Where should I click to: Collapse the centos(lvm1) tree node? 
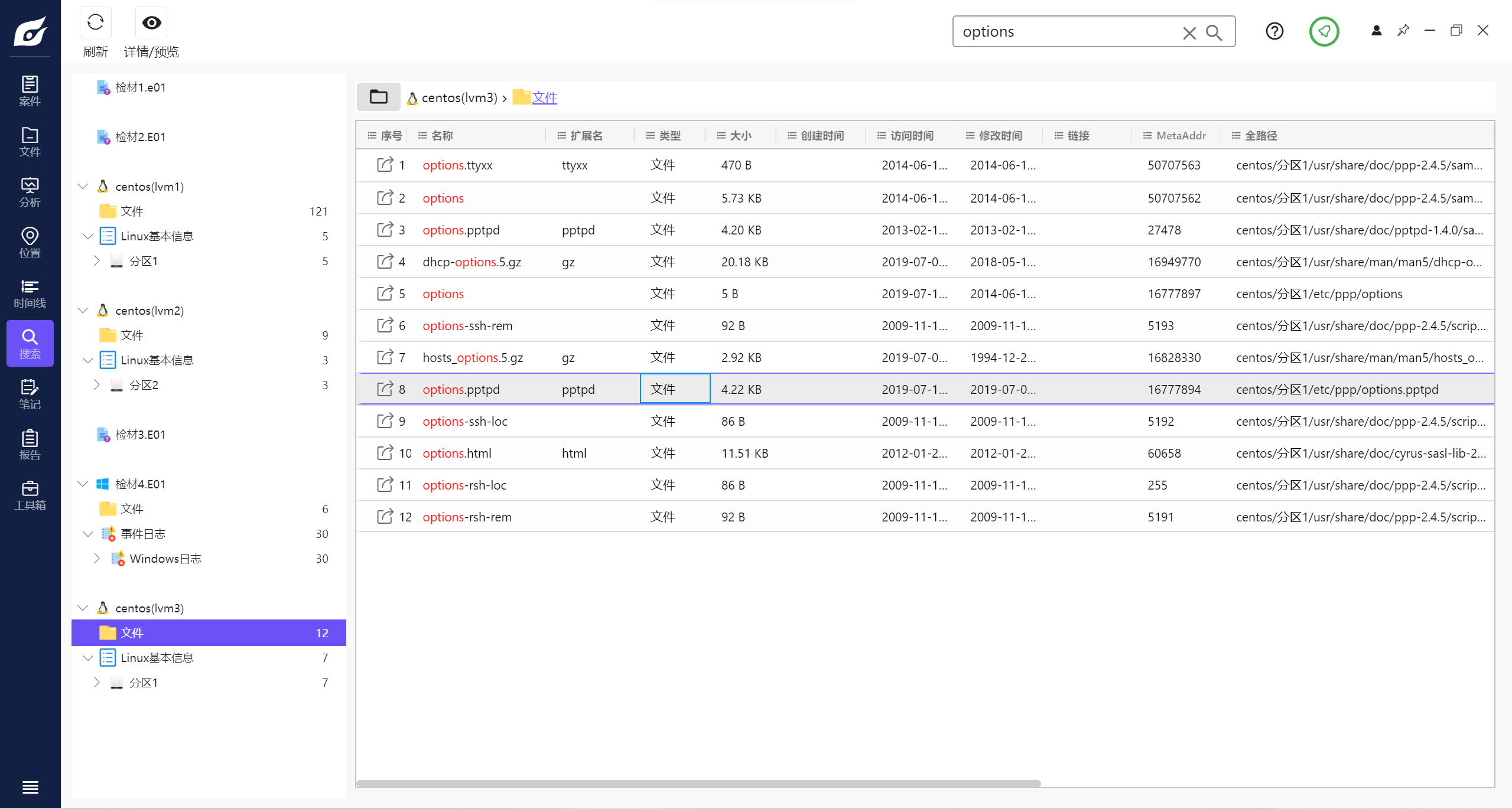[x=83, y=187]
